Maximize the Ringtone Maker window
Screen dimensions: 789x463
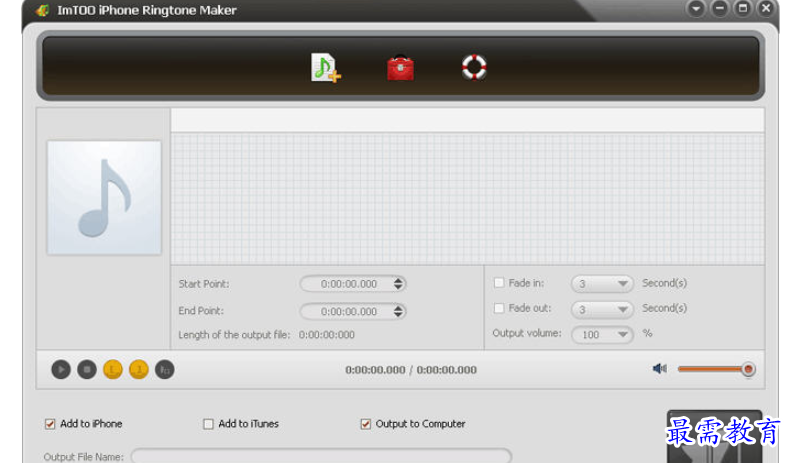[743, 9]
